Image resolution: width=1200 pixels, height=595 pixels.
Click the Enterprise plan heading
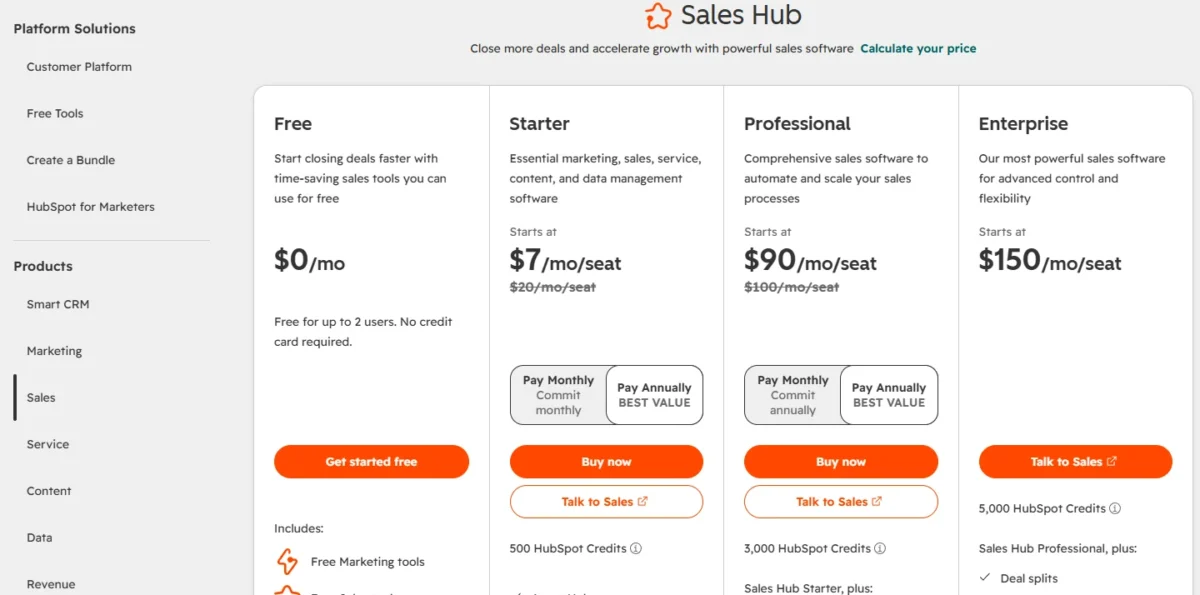coord(1023,124)
